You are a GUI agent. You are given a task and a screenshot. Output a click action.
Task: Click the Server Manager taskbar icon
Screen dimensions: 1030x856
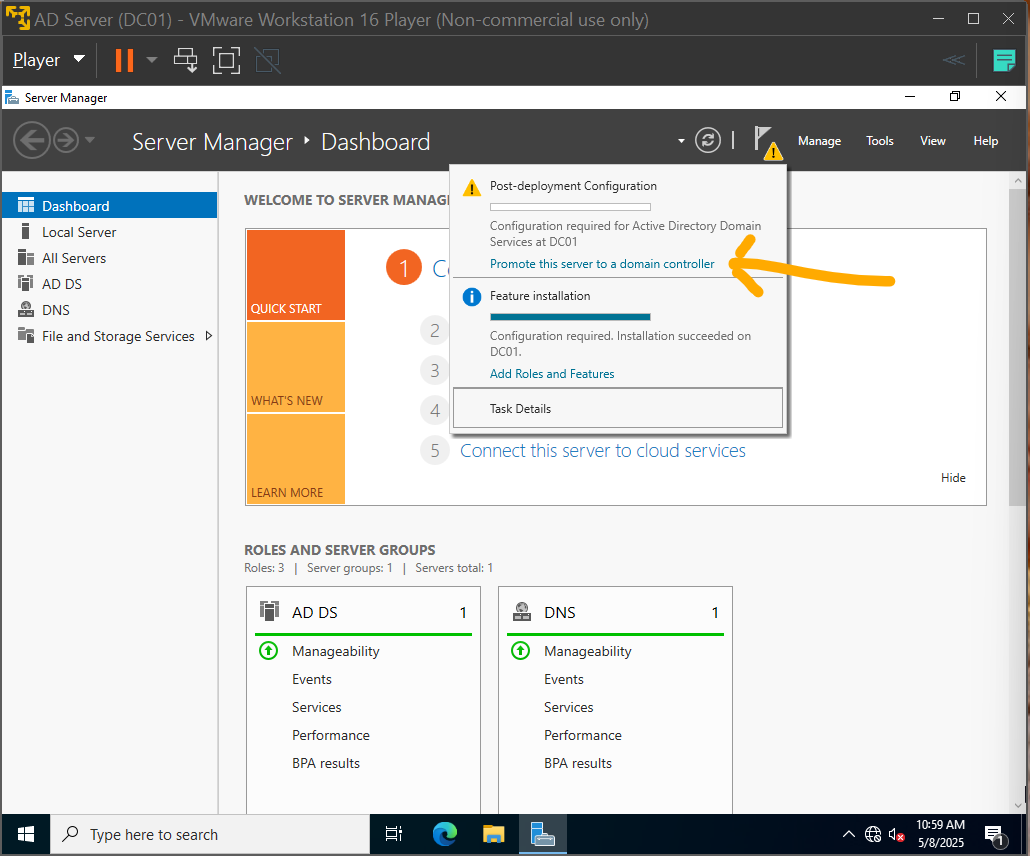coord(543,834)
